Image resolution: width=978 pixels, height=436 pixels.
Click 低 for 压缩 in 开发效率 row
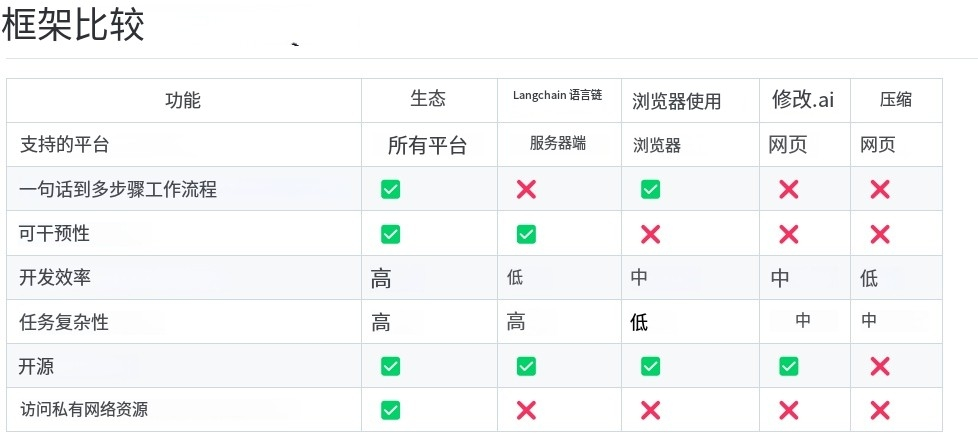click(x=869, y=278)
